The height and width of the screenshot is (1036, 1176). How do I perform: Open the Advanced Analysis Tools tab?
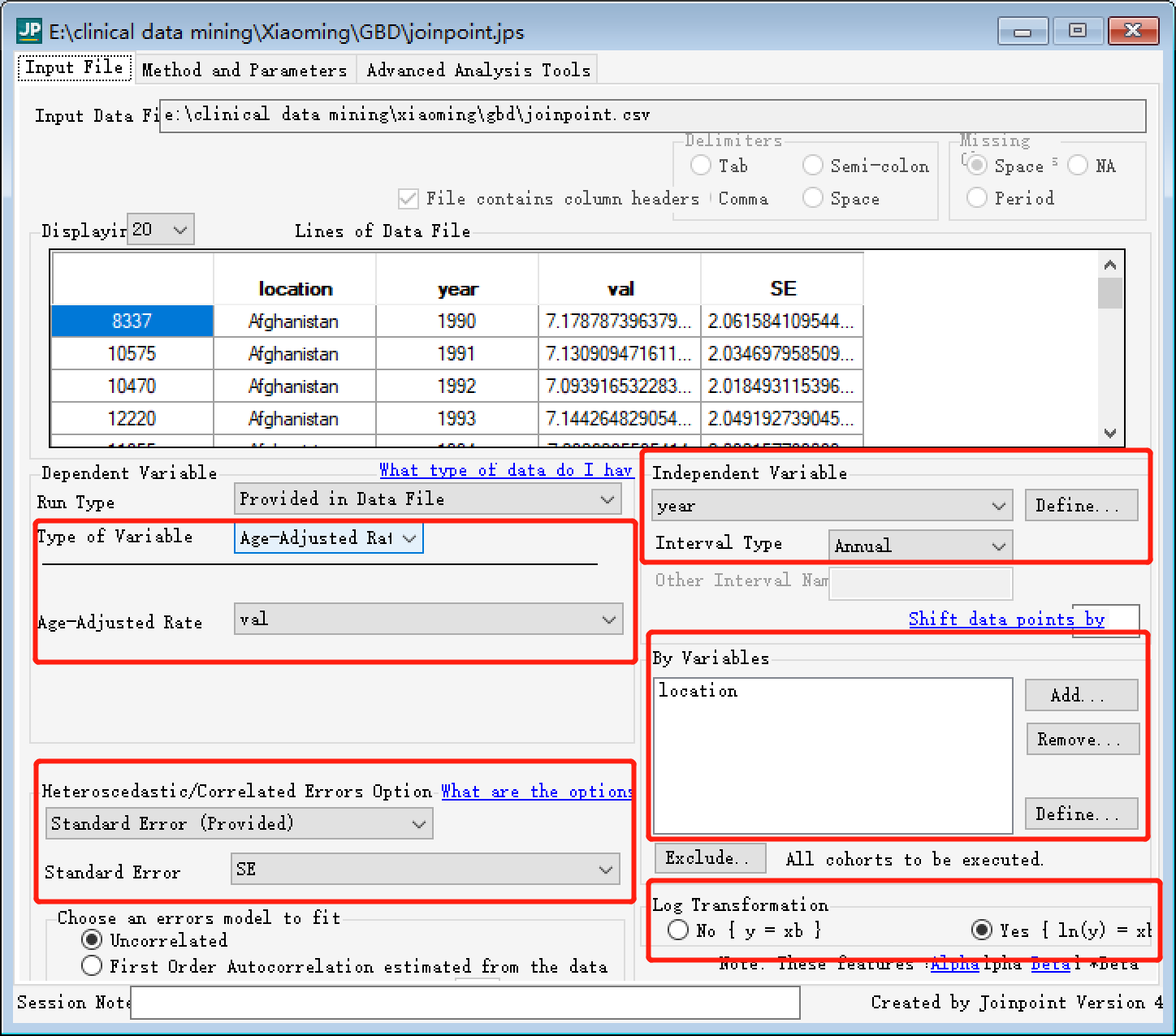478,70
